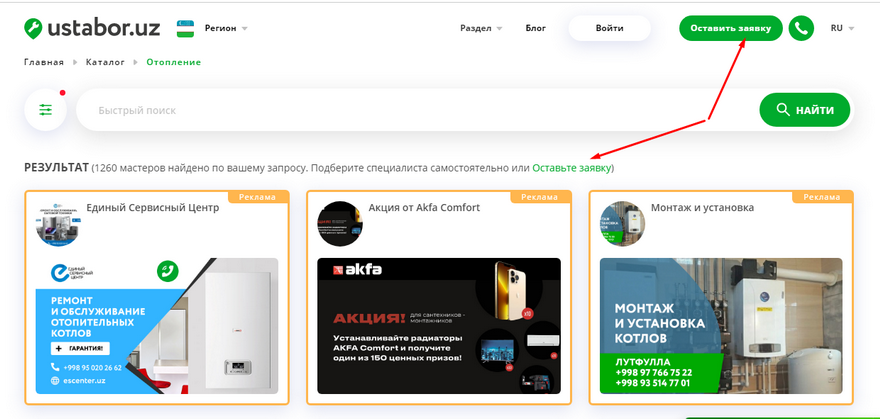Click the Отопление breadcrumb
The image size is (880, 419).
tap(173, 62)
